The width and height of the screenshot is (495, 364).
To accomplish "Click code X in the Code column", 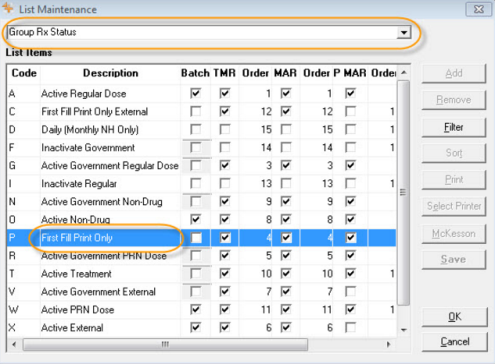I will click(x=12, y=328).
